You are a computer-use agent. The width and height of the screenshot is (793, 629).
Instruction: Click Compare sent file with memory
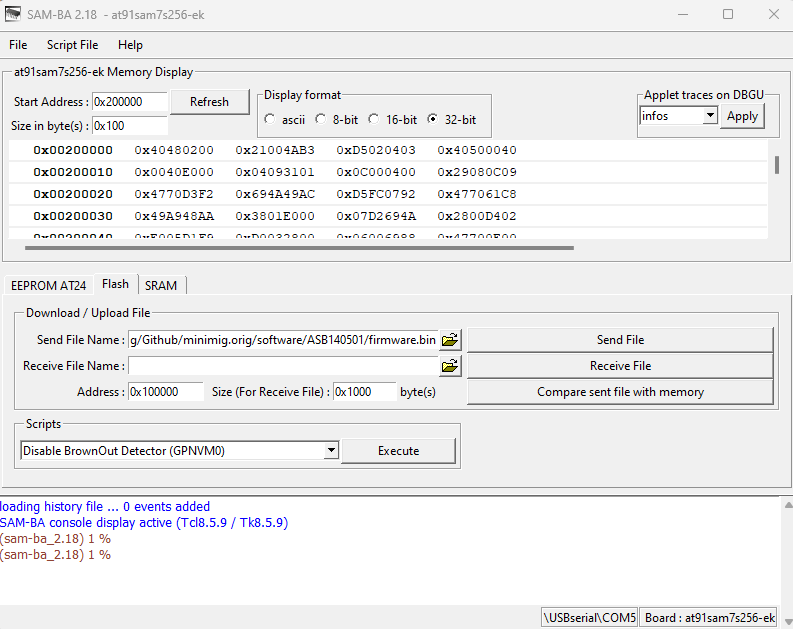pos(620,392)
